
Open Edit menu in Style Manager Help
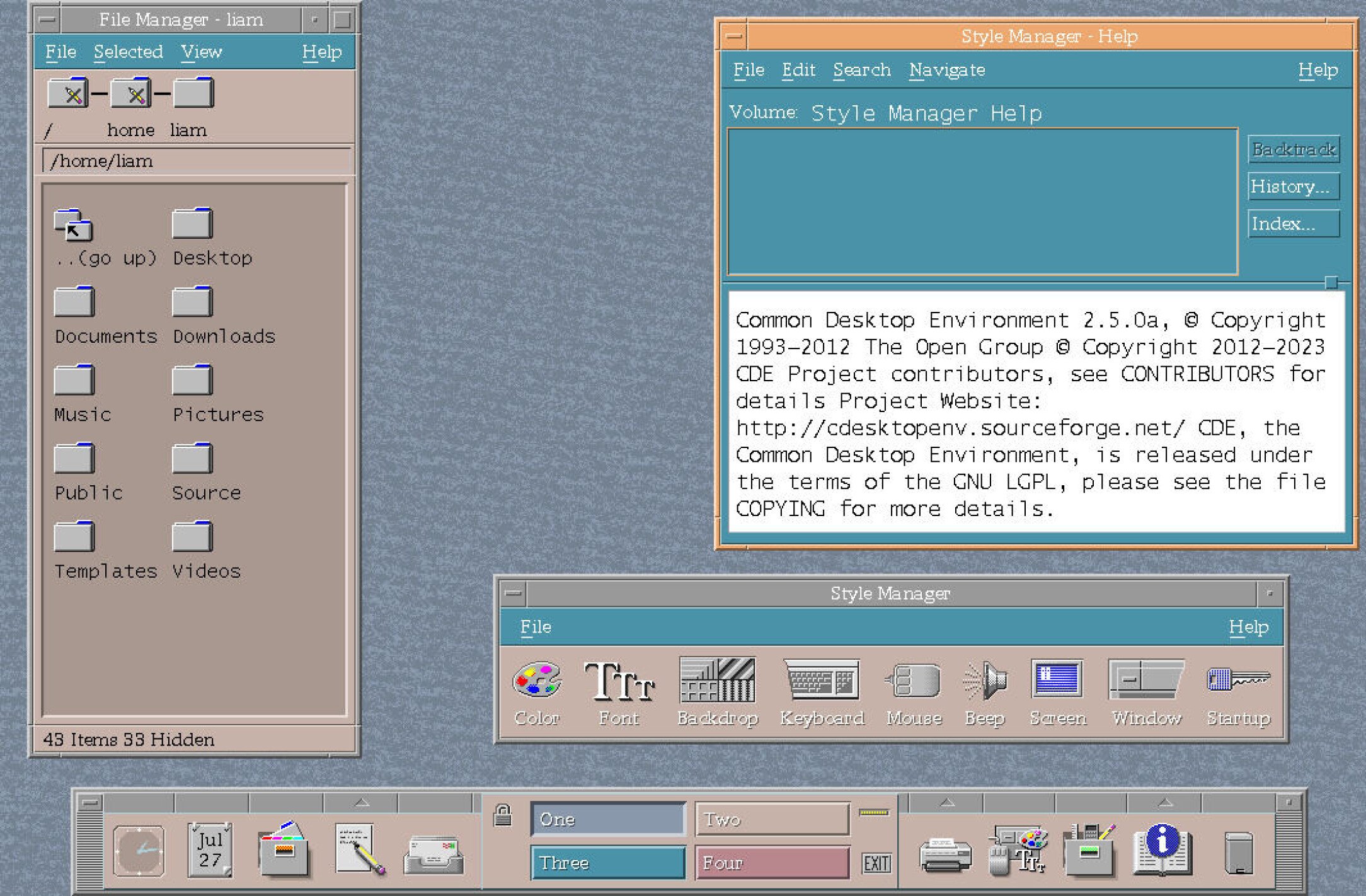pos(798,70)
